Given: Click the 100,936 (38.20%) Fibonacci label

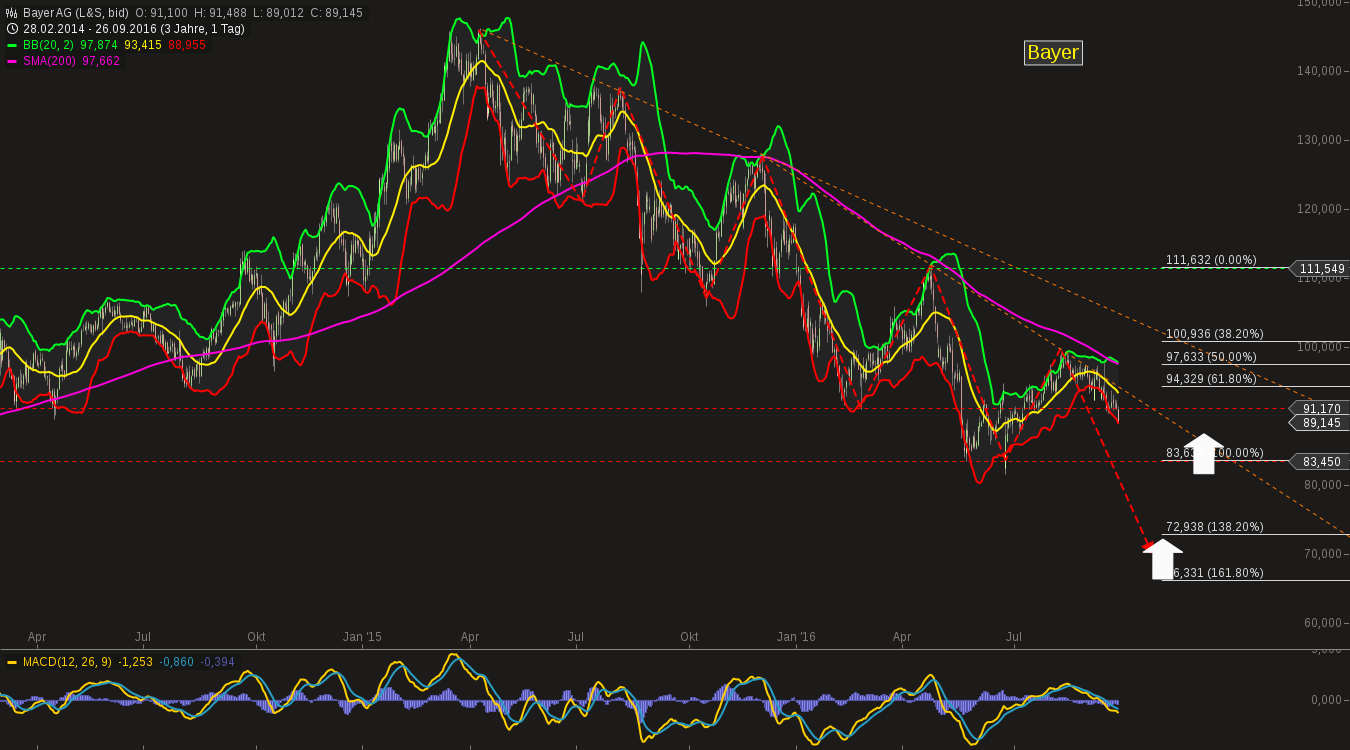Looking at the screenshot, I should click(x=1215, y=334).
